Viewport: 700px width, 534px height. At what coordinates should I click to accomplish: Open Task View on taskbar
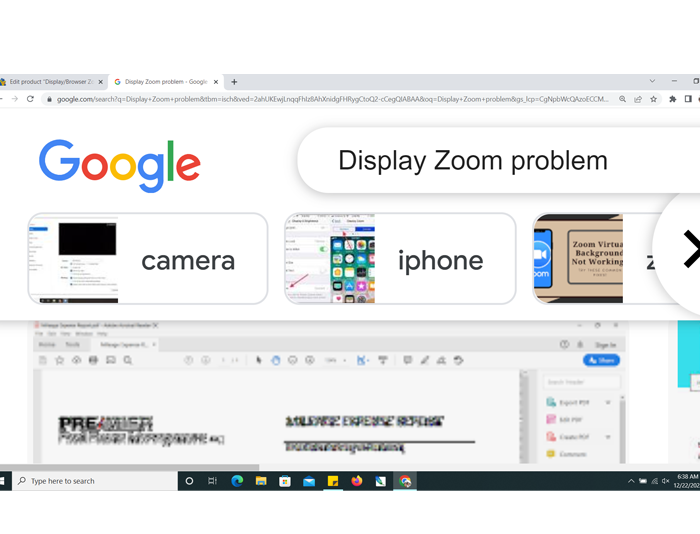212,481
